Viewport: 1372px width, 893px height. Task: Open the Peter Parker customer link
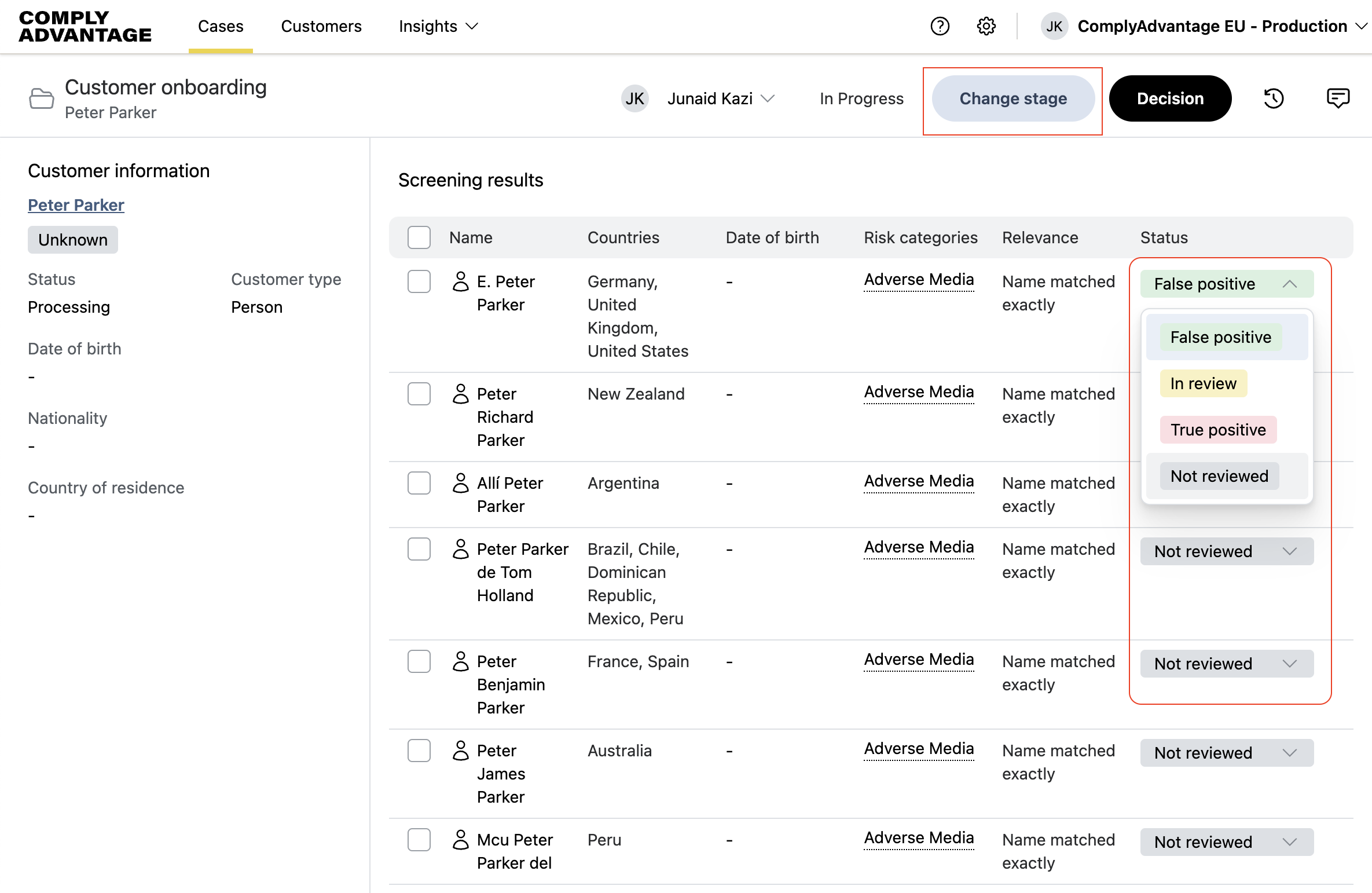(76, 205)
